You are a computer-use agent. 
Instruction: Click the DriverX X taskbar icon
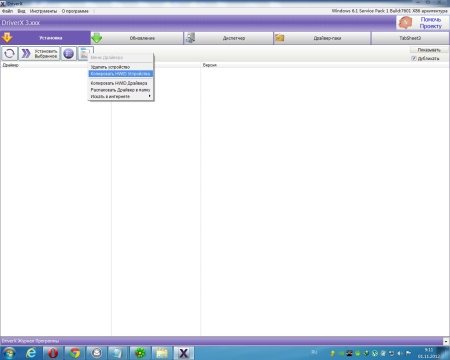tap(183, 353)
